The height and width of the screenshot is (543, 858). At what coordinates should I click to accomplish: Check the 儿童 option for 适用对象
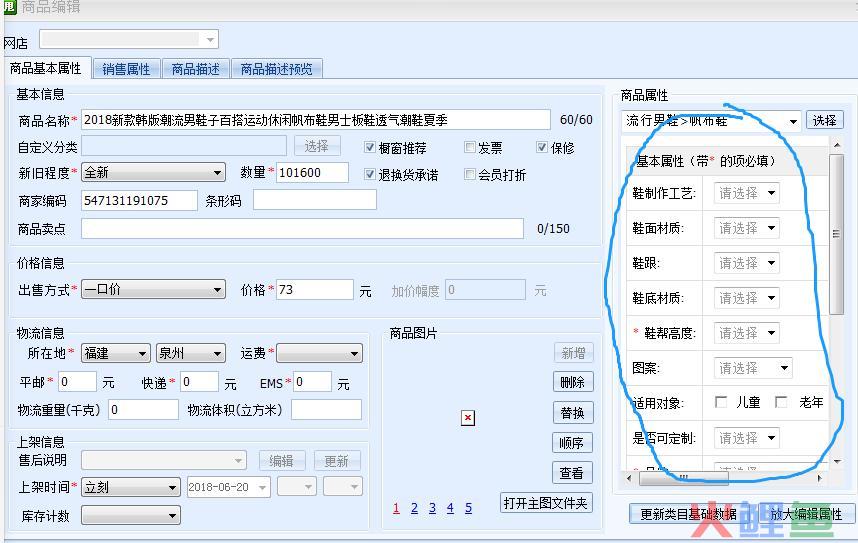(x=721, y=402)
